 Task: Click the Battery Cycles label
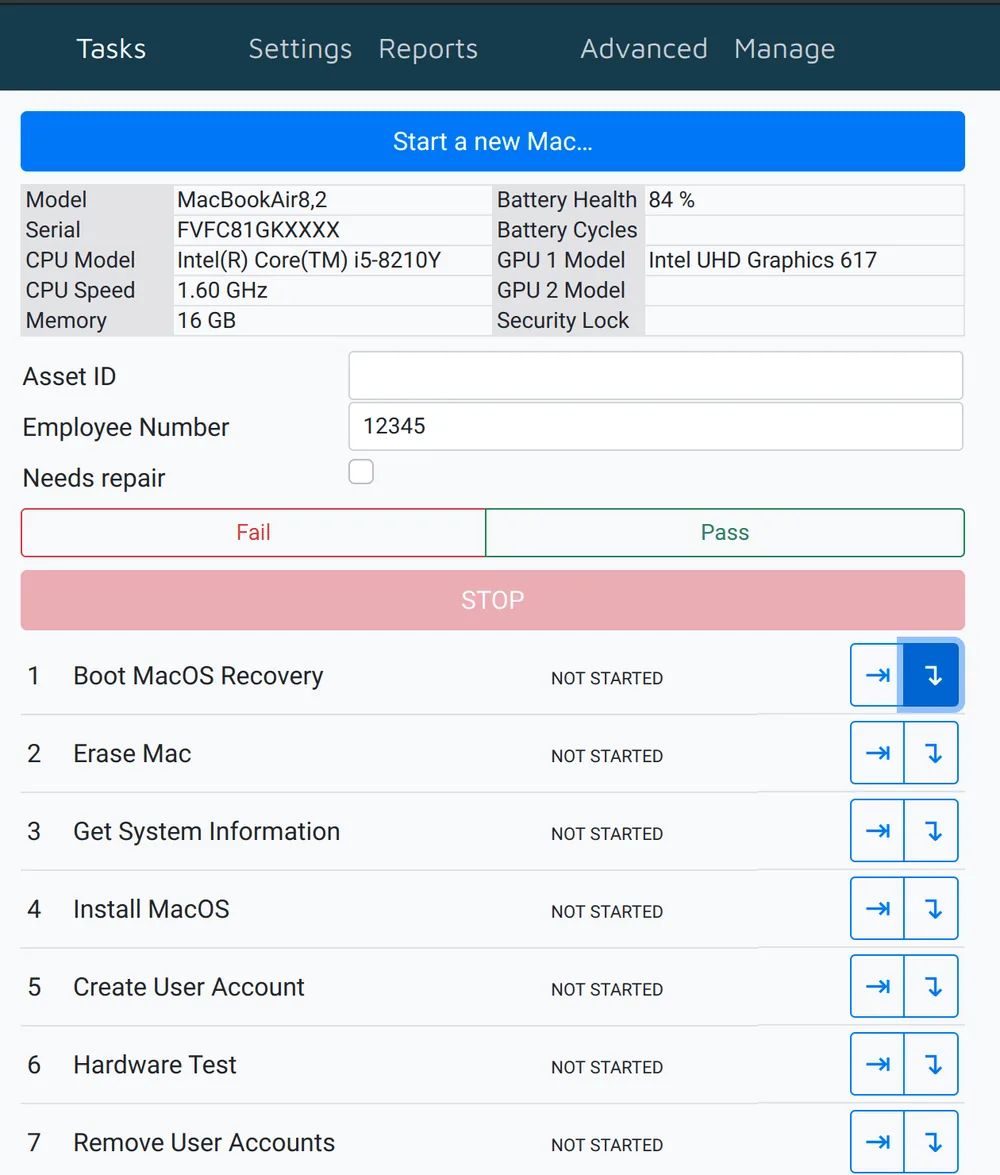(x=567, y=230)
